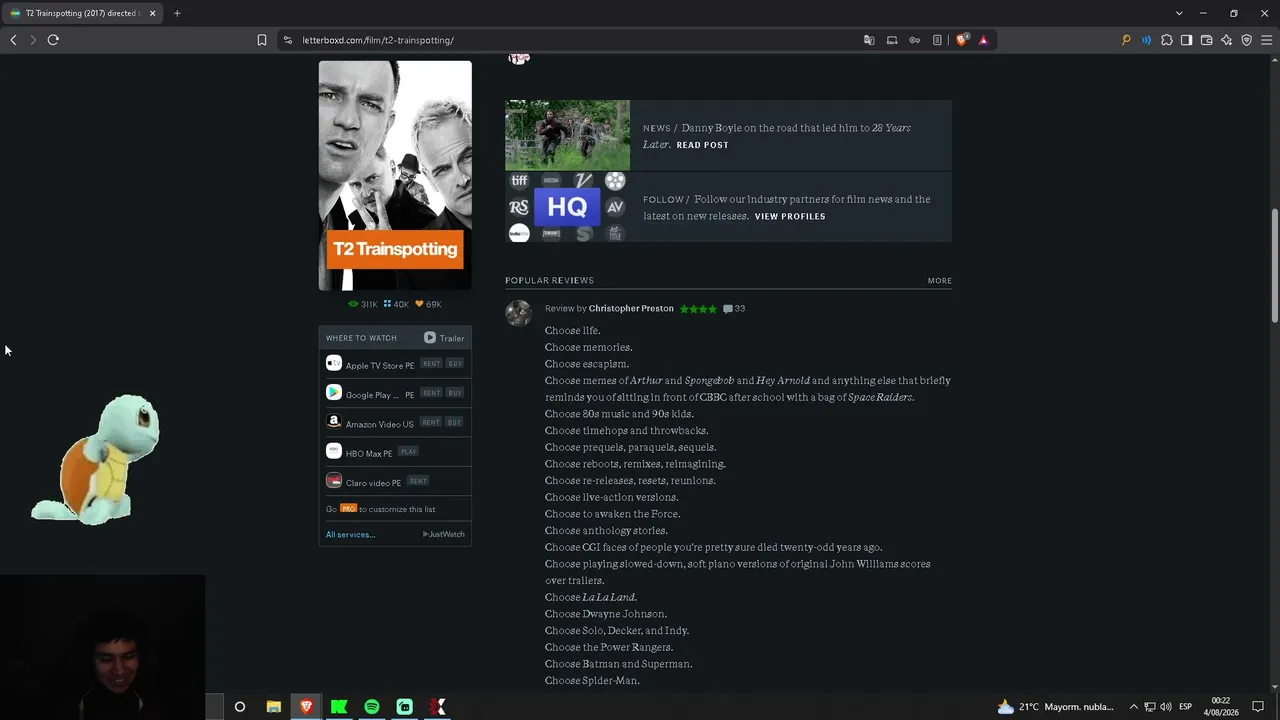Open the T2 Trainspotting poster
Image resolution: width=1280 pixels, height=720 pixels.
395,175
